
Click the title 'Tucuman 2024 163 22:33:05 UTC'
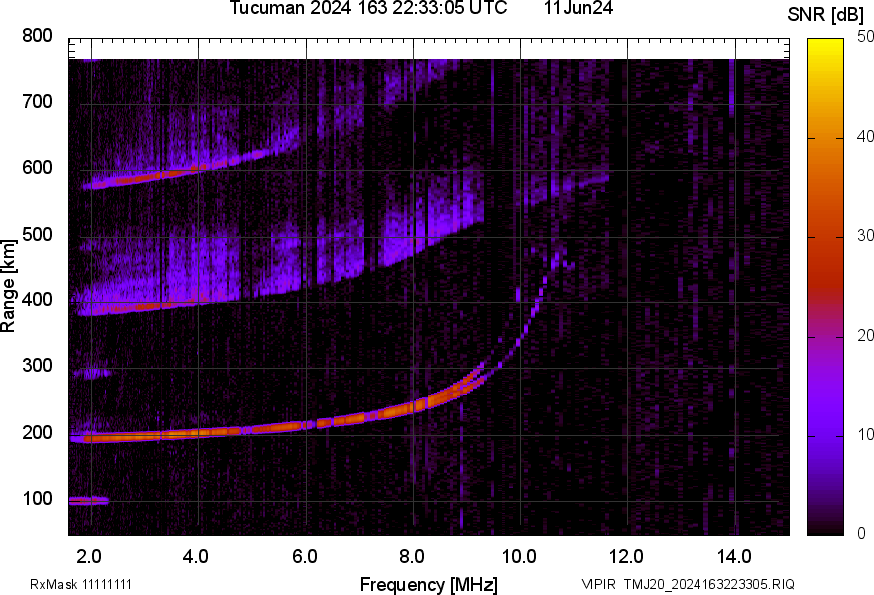368,8
